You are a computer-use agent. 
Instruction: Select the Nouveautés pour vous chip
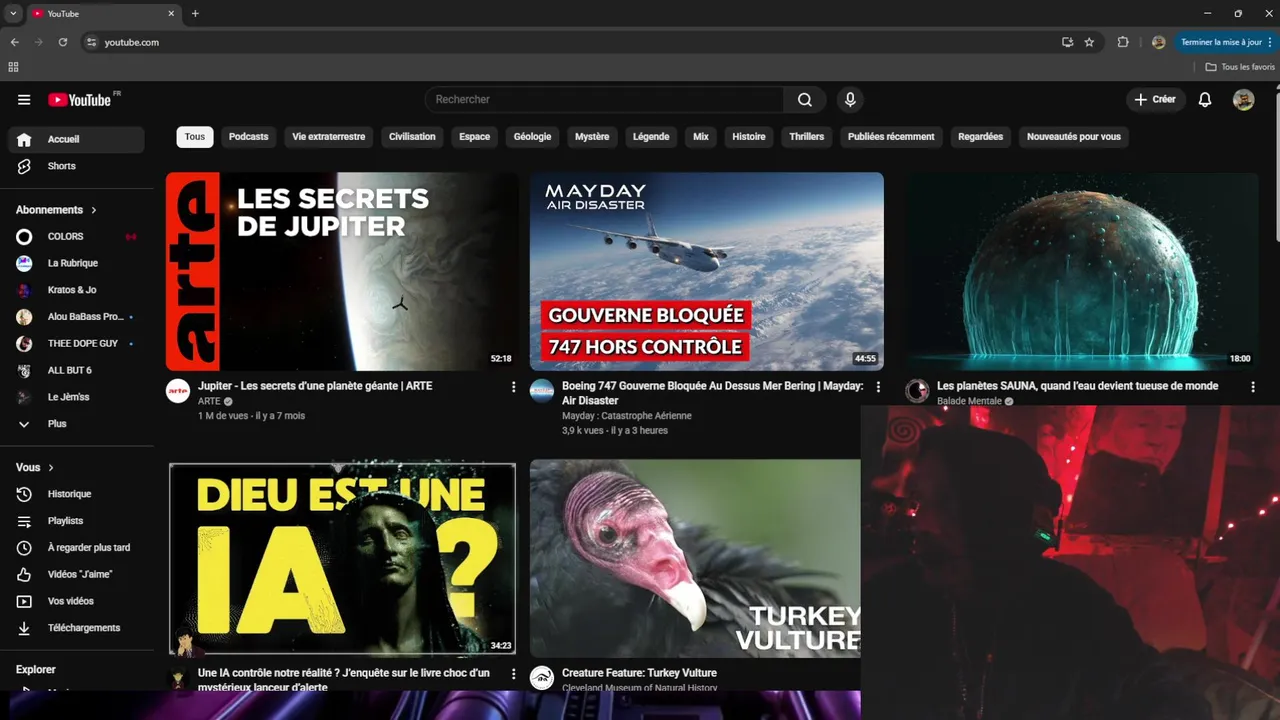tap(1074, 137)
